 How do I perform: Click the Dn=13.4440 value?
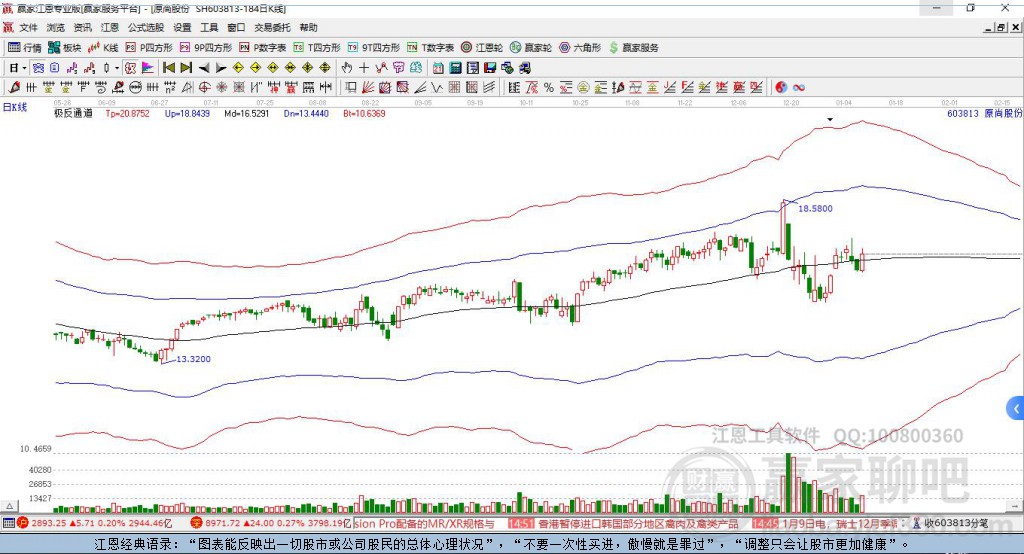[306, 114]
